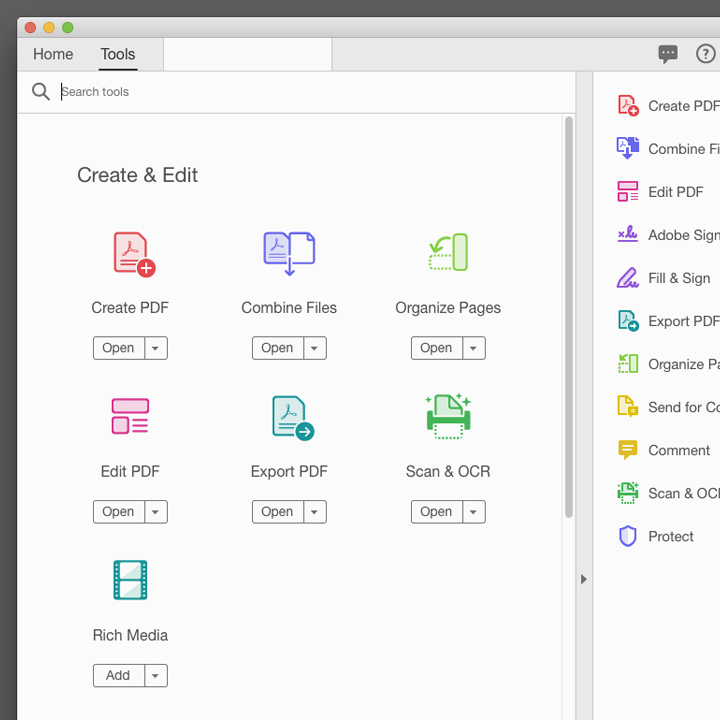Click the Organize Pages label in main panel
Viewport: 720px width, 720px height.
[448, 308]
